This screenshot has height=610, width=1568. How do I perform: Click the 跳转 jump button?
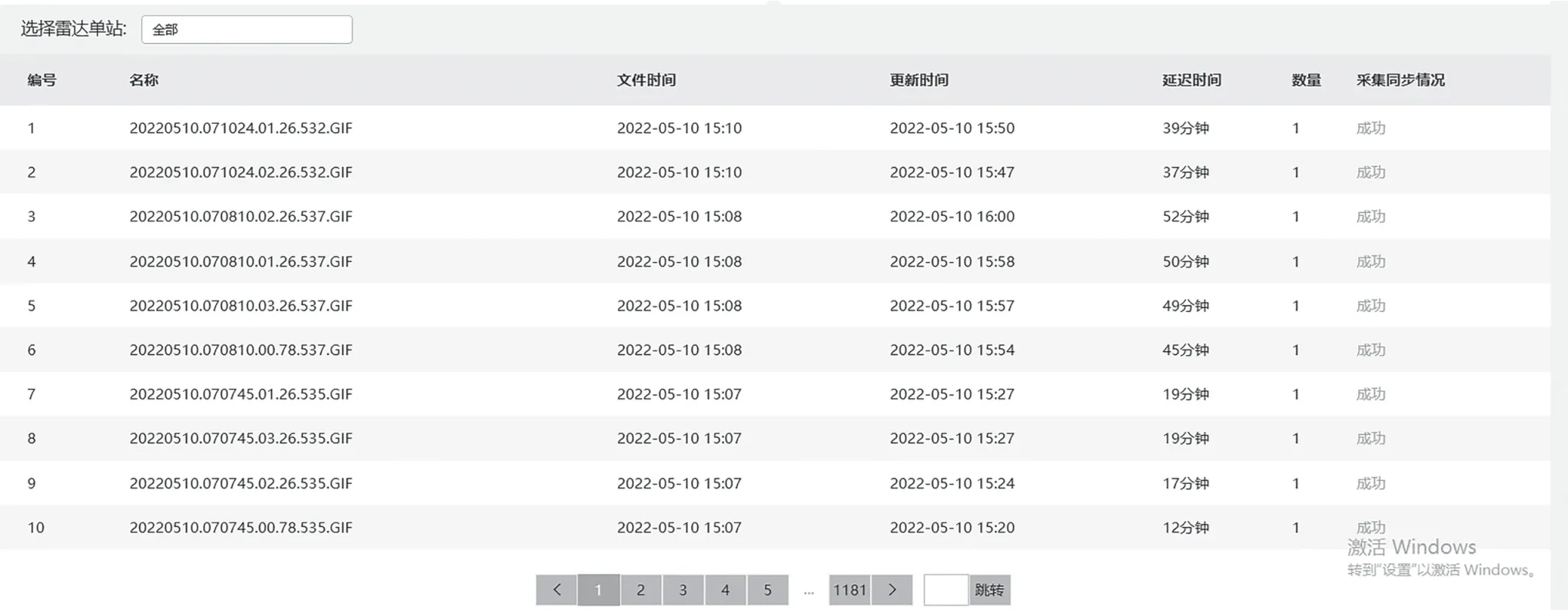pyautogui.click(x=990, y=590)
